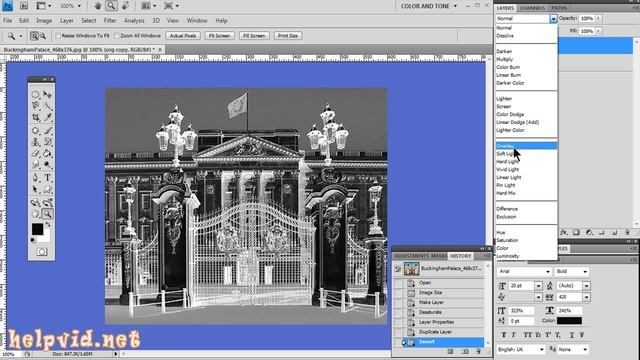
Task: Click Rotate View tool in application bar
Action: pyautogui.click(x=125, y=6)
